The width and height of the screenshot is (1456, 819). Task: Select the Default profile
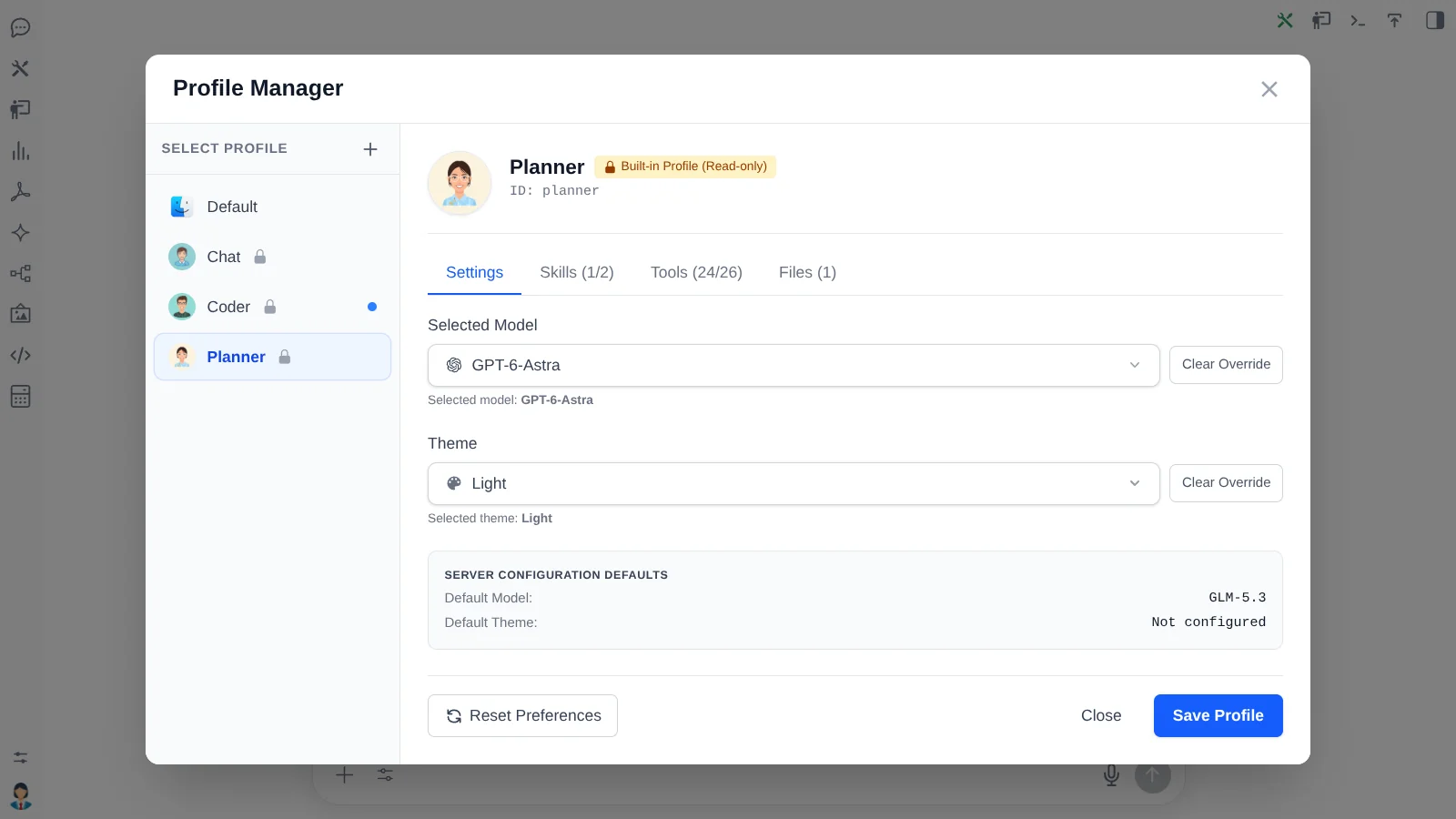[272, 207]
